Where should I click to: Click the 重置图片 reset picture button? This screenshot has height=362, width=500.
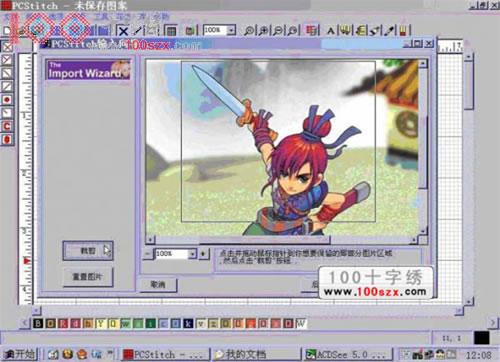[x=88, y=277]
